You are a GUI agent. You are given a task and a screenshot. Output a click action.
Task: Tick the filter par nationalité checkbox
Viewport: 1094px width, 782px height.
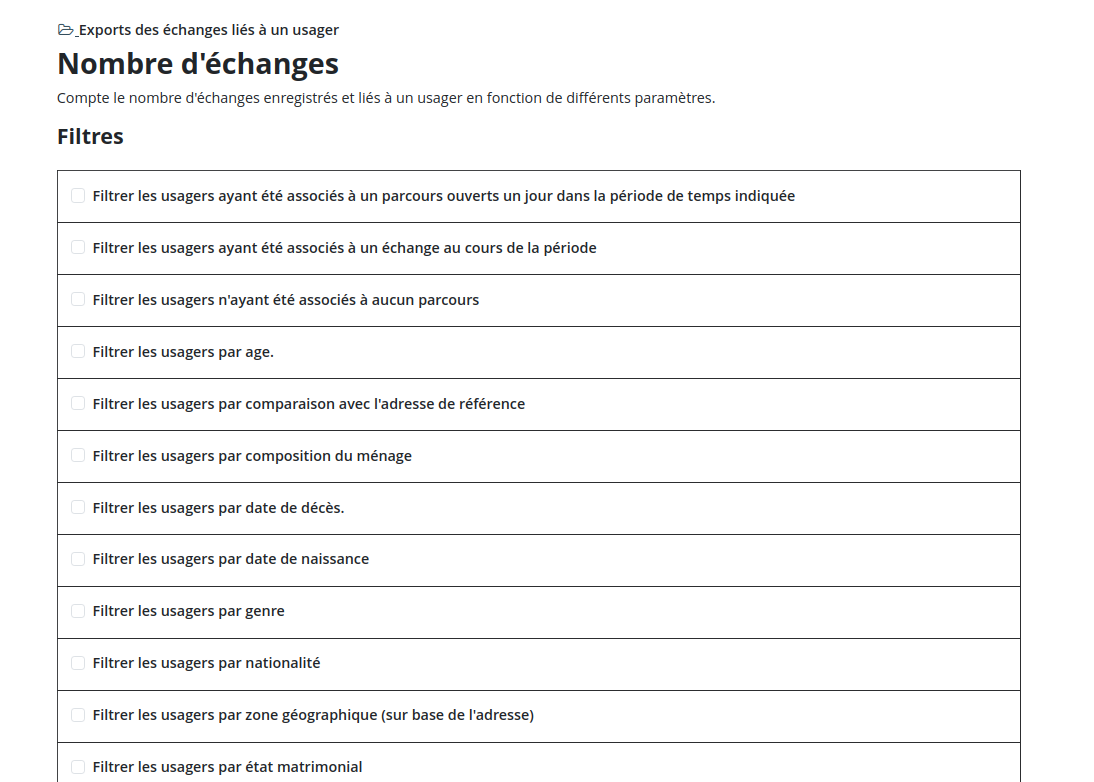(x=78, y=663)
